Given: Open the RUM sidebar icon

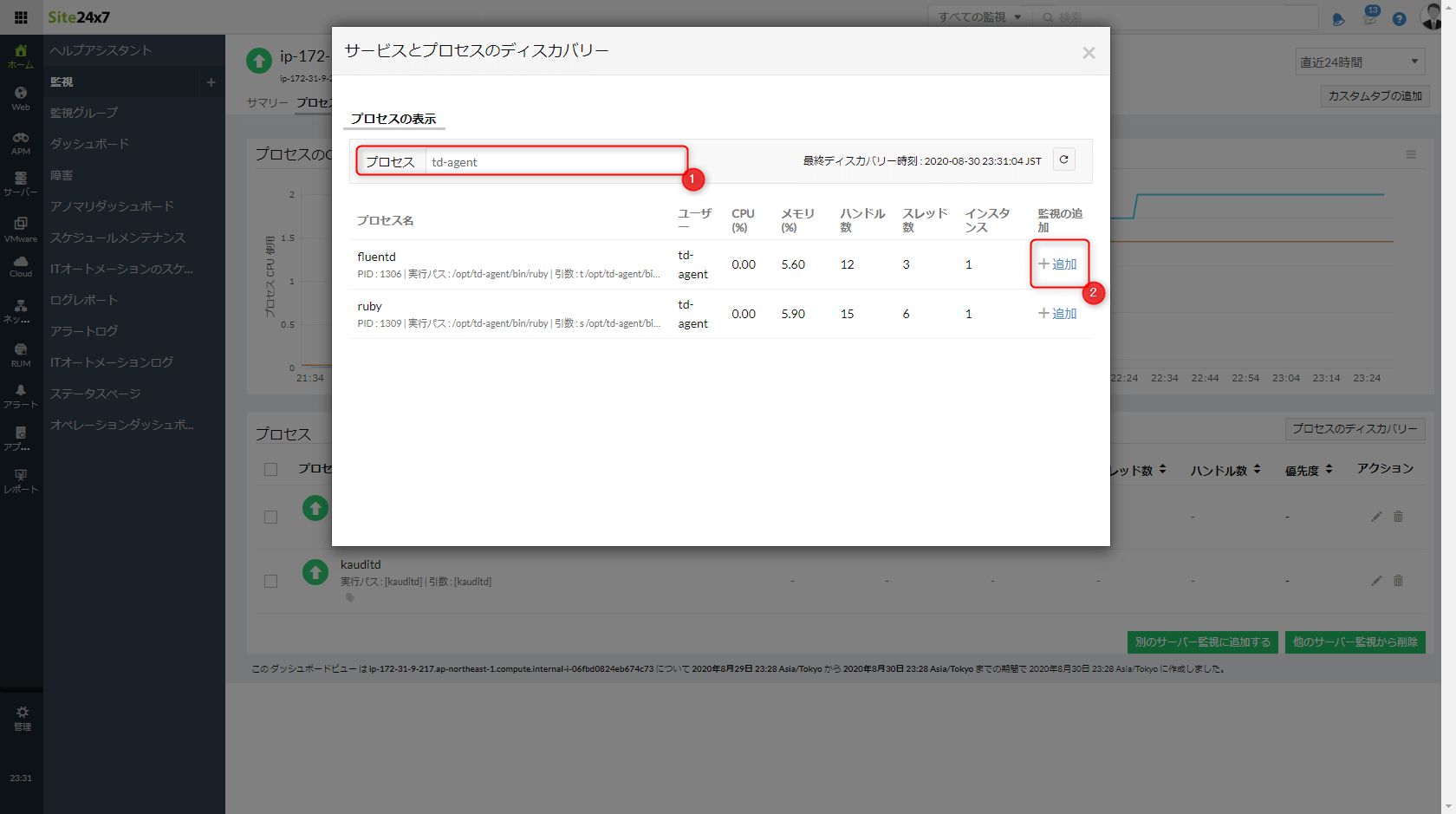Looking at the screenshot, I should click(x=21, y=355).
